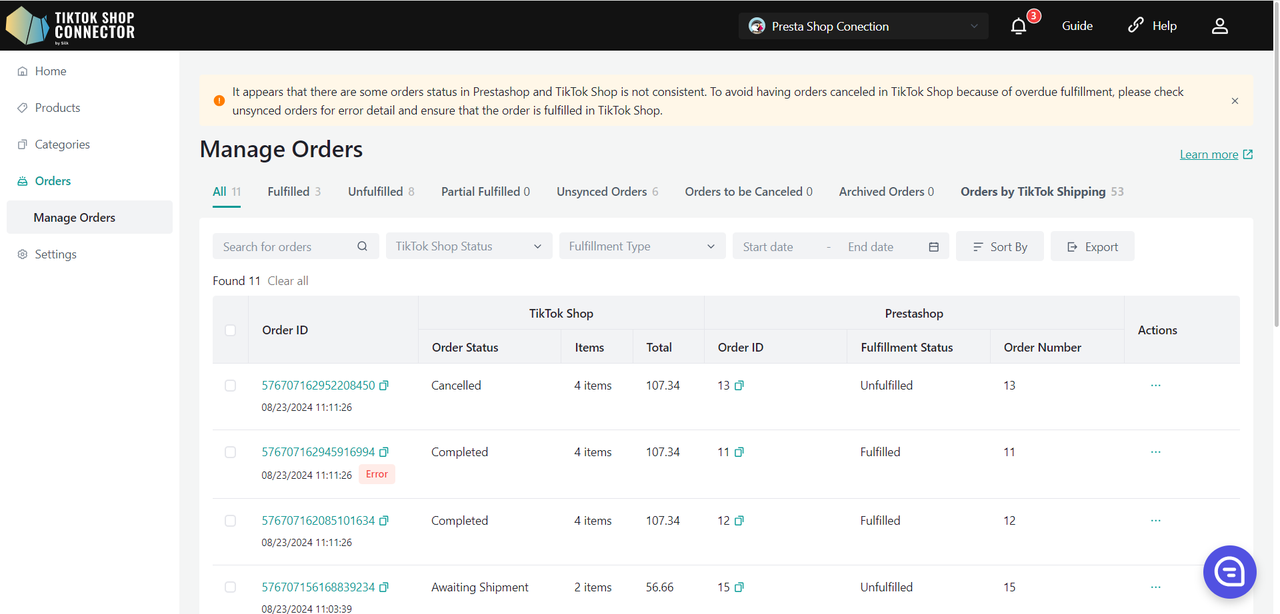
Task: Click the Error badge on order 576707162945916994
Action: [x=377, y=474]
